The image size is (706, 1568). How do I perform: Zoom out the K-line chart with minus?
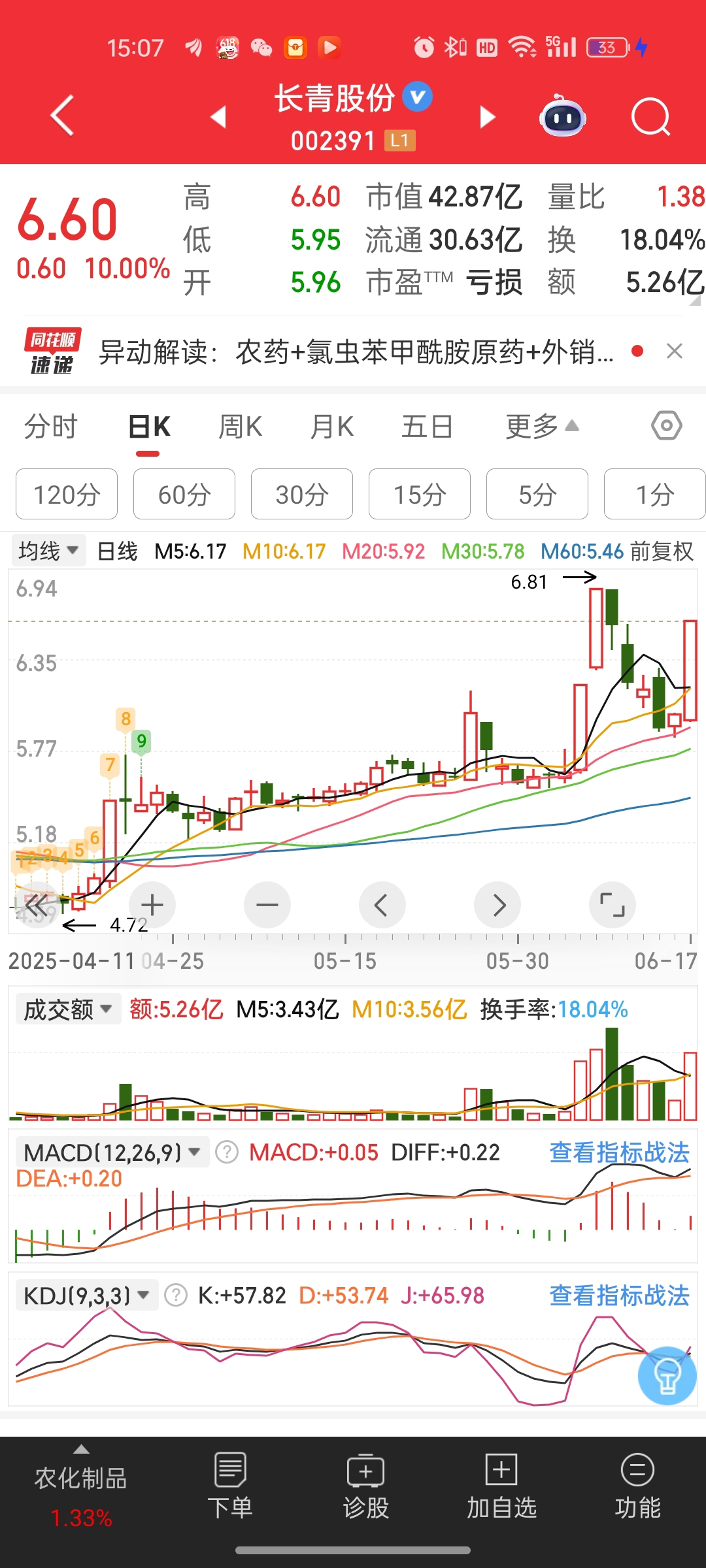pyautogui.click(x=267, y=905)
